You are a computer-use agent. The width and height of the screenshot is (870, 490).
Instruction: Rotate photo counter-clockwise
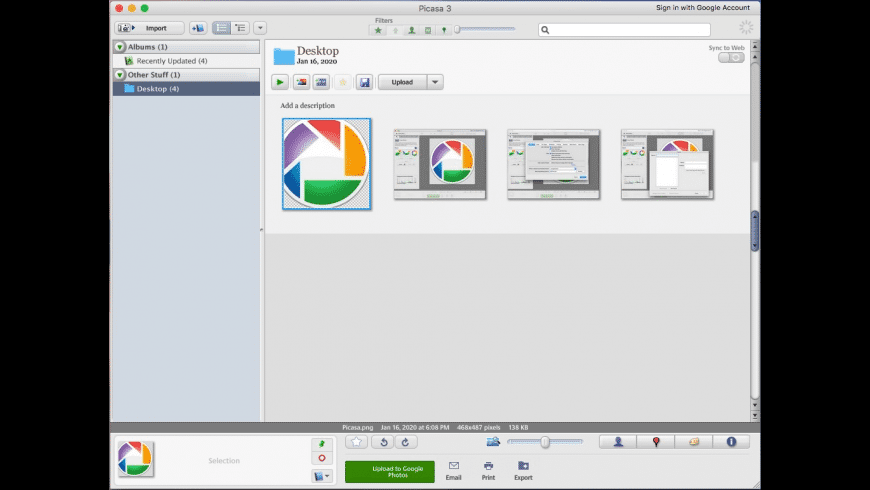(x=381, y=442)
